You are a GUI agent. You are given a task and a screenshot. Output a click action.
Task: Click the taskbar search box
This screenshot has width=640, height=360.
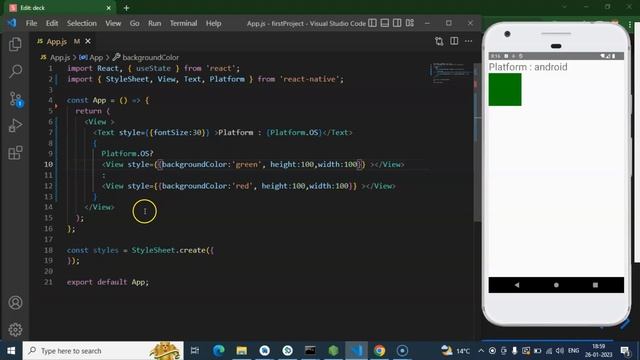point(103,351)
